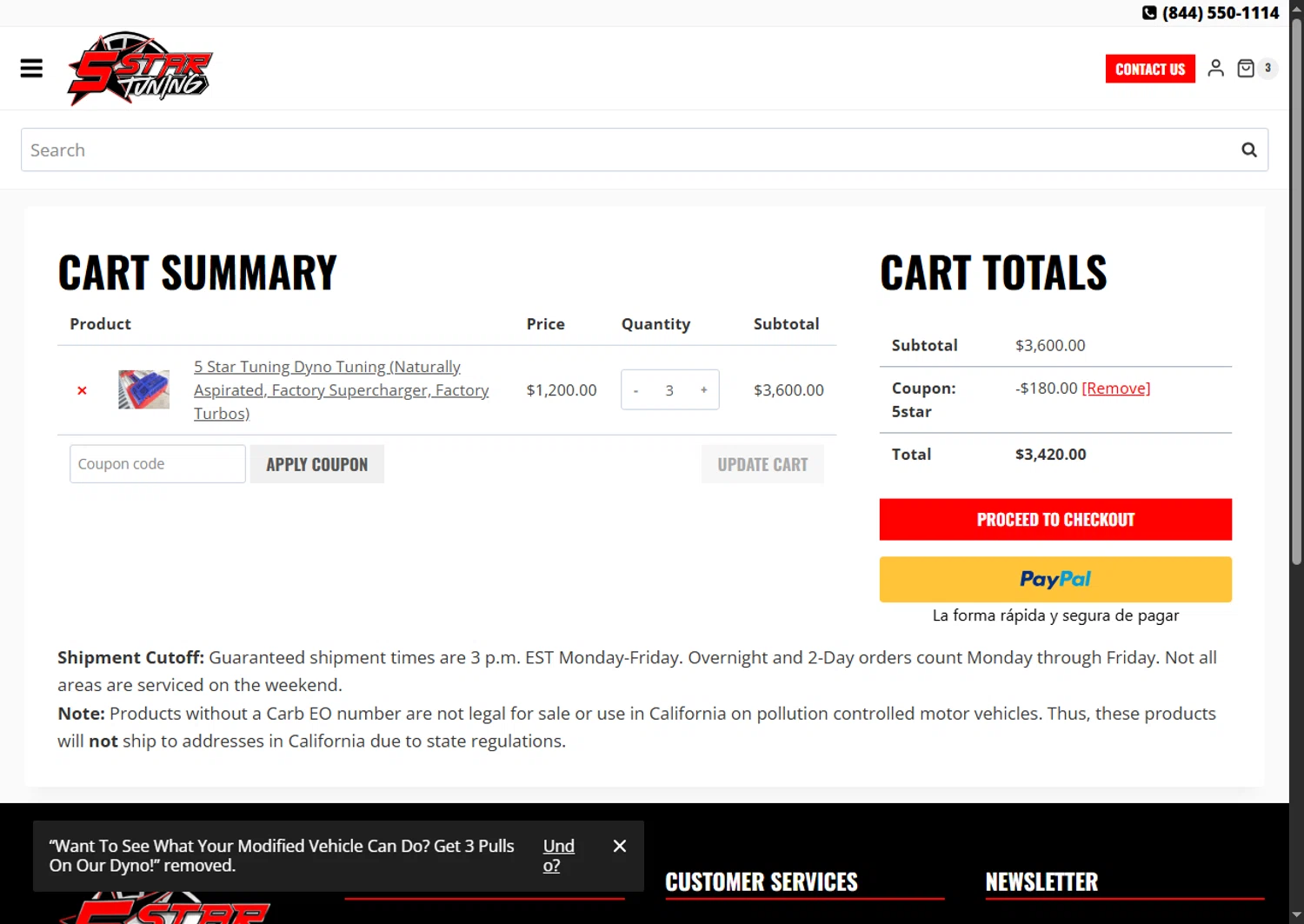The height and width of the screenshot is (924, 1304).
Task: Click Proceed to Checkout
Action: 1055,519
